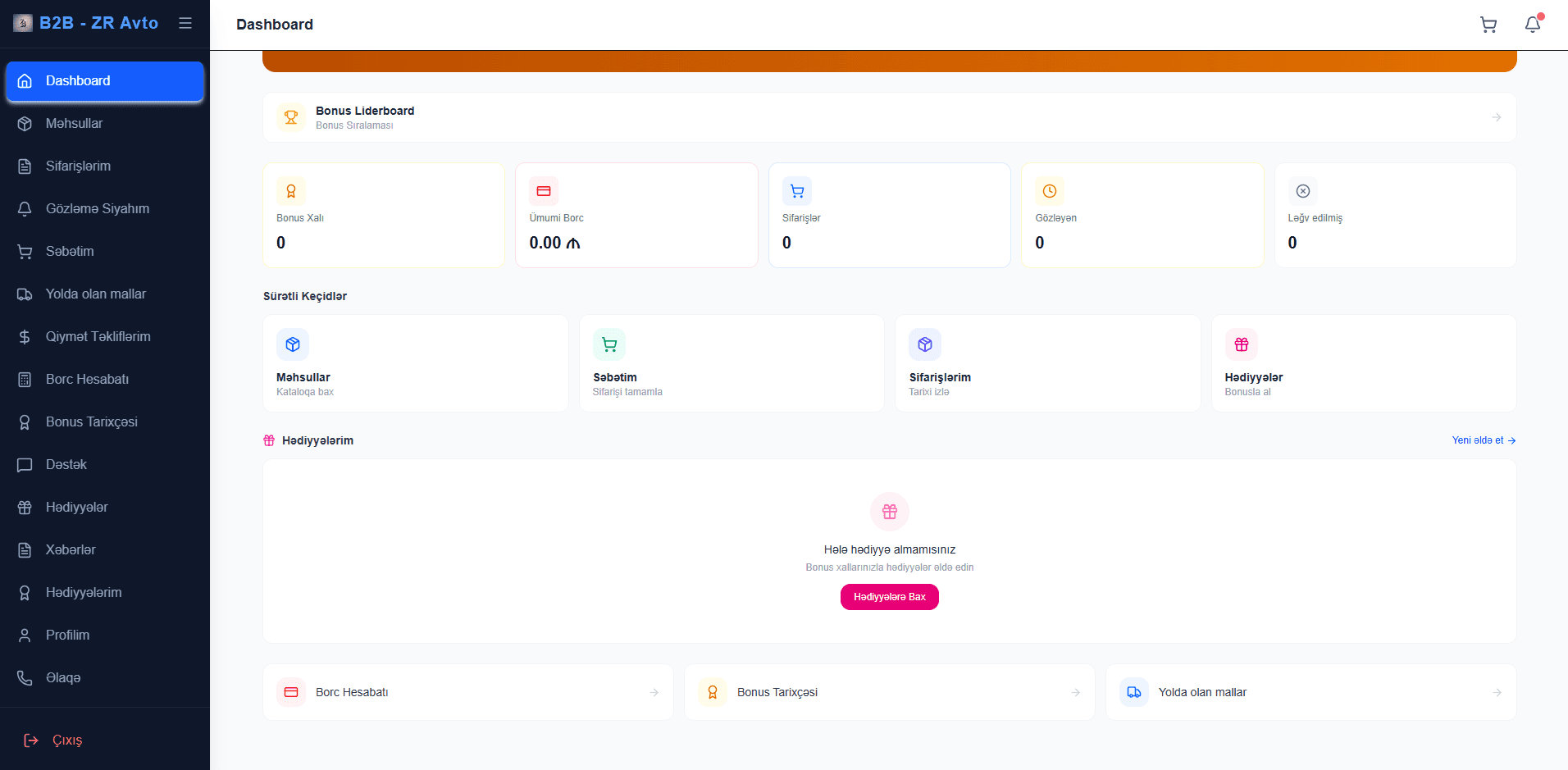This screenshot has height=770, width=1568.
Task: Open Profilim in sidebar
Action: tap(105, 636)
